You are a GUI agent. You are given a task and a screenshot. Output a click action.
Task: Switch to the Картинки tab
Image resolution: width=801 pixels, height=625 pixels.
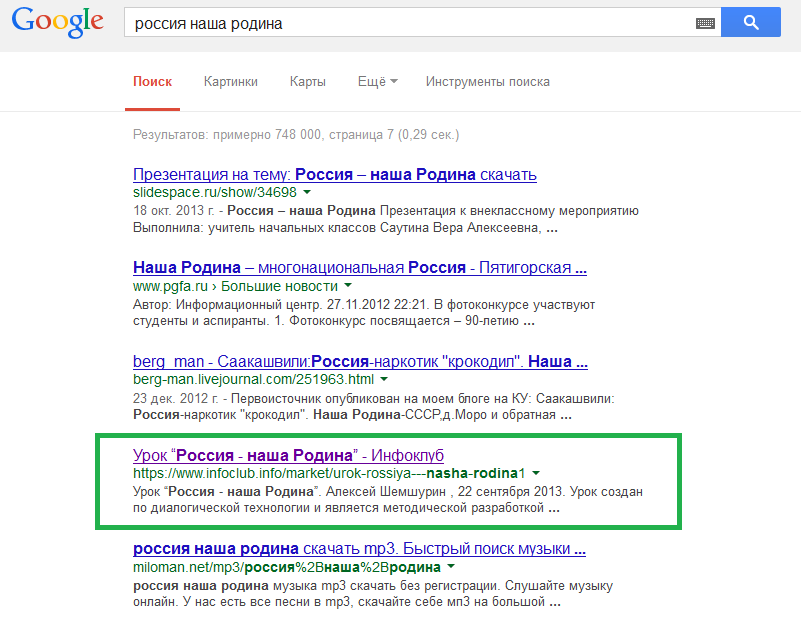point(230,82)
